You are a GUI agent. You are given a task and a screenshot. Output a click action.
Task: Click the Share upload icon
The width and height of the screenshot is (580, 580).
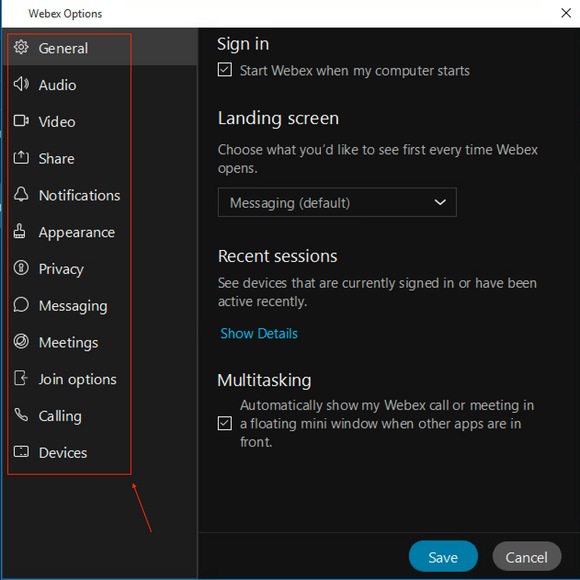[21, 158]
